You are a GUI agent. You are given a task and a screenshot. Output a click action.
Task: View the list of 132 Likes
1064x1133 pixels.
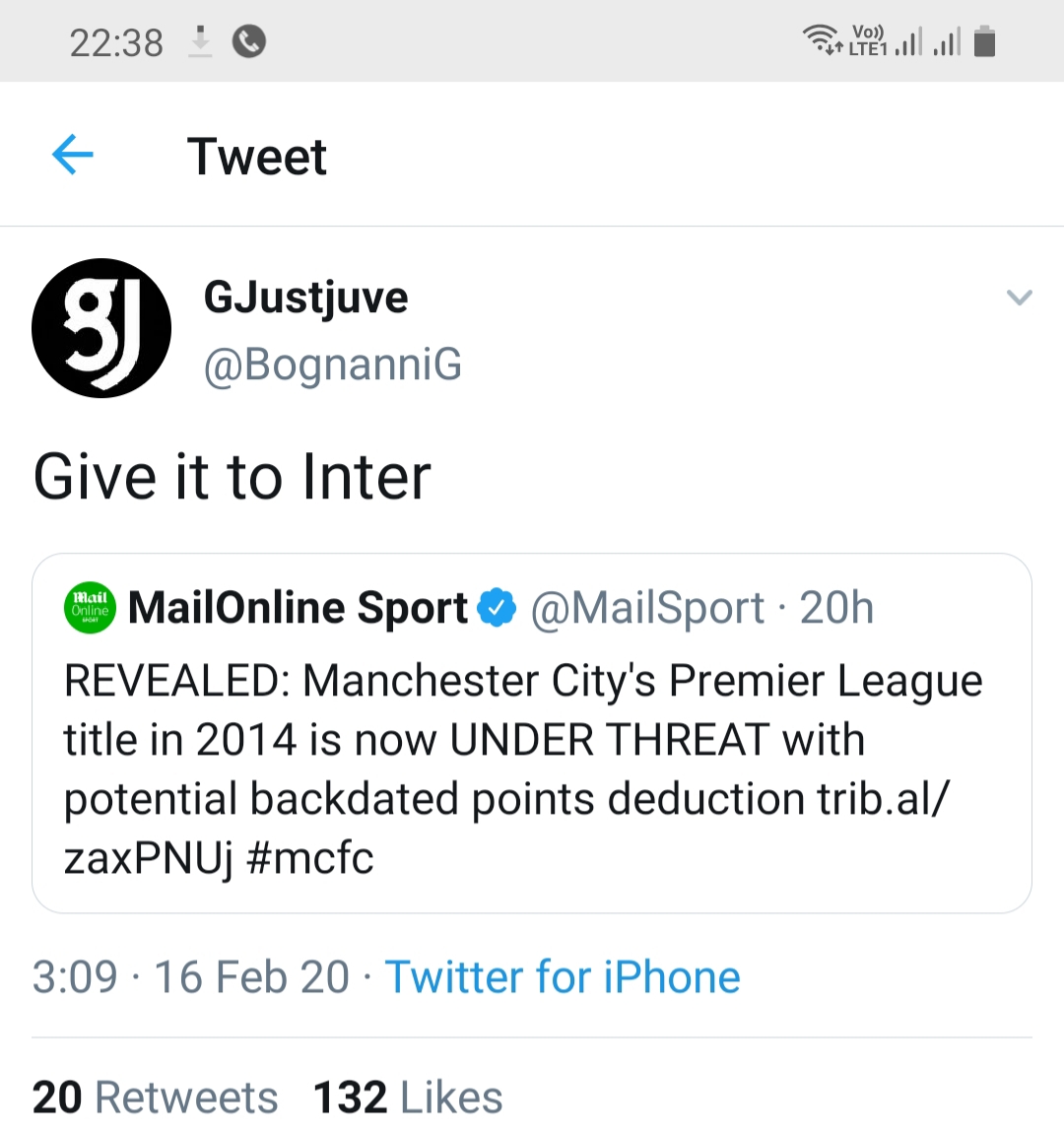point(408,1098)
